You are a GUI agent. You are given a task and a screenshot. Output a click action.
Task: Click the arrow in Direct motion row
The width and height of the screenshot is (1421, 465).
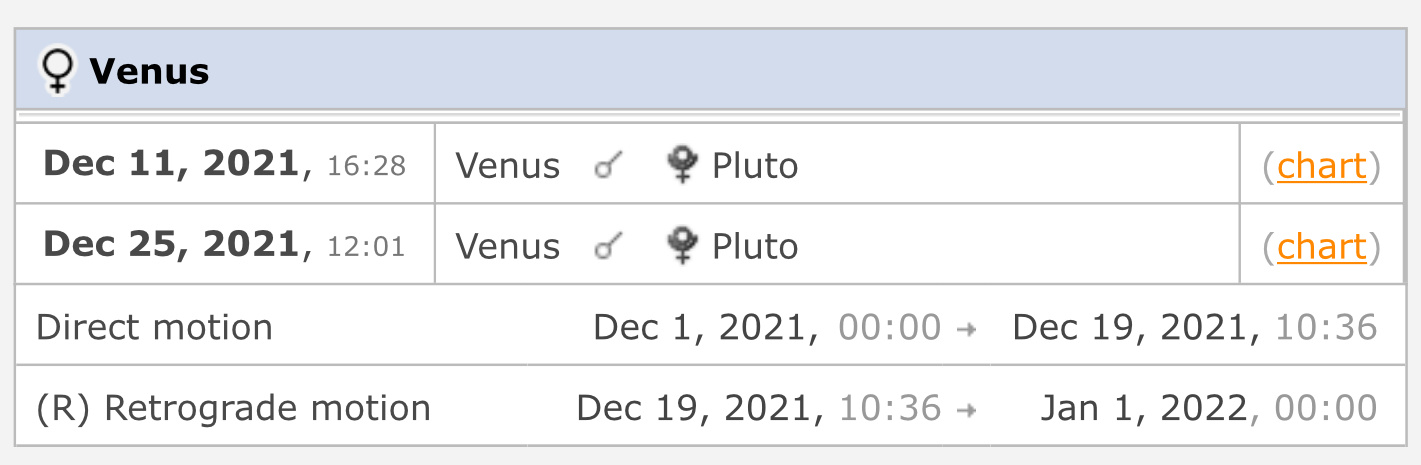(966, 328)
